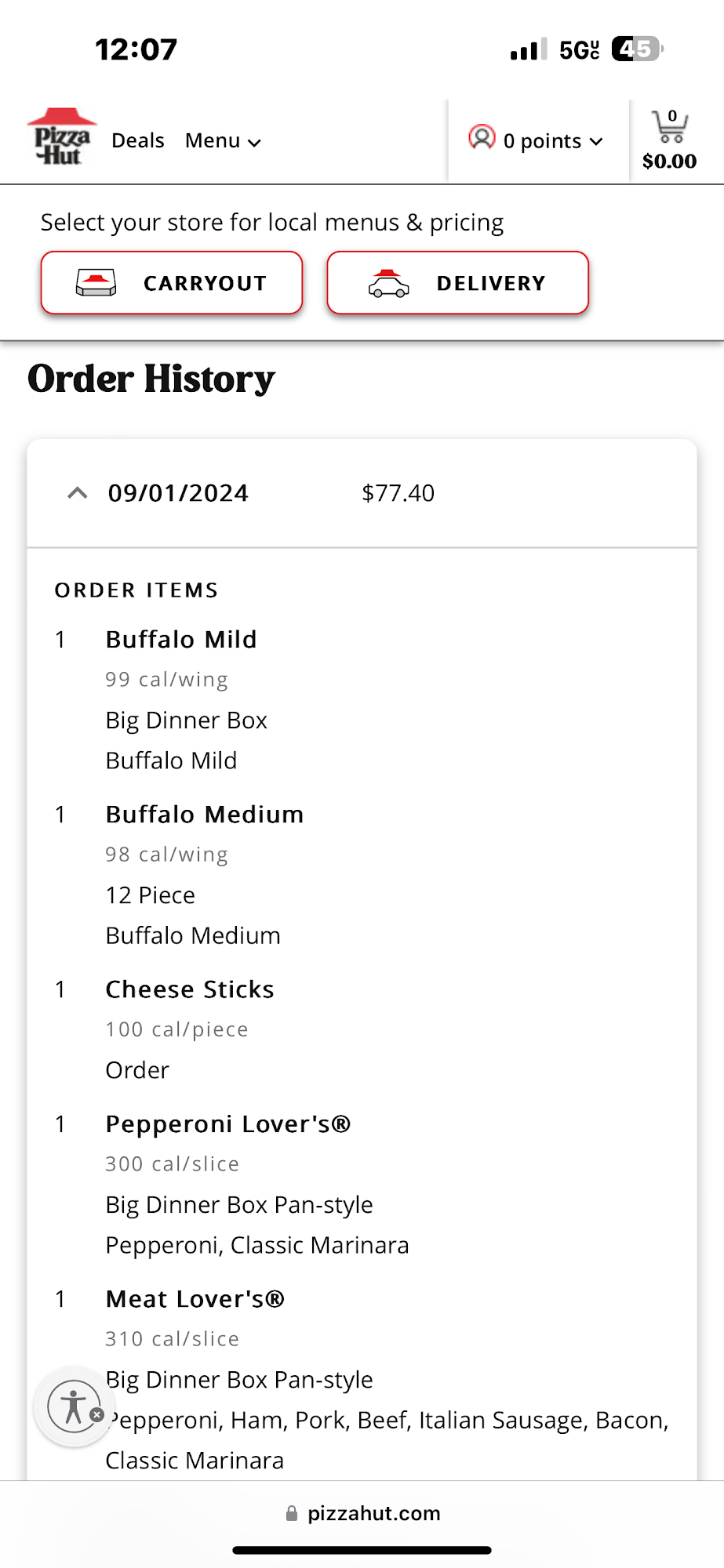The height and width of the screenshot is (1568, 724).
Task: Expand the Menu dropdown
Action: coord(223,141)
